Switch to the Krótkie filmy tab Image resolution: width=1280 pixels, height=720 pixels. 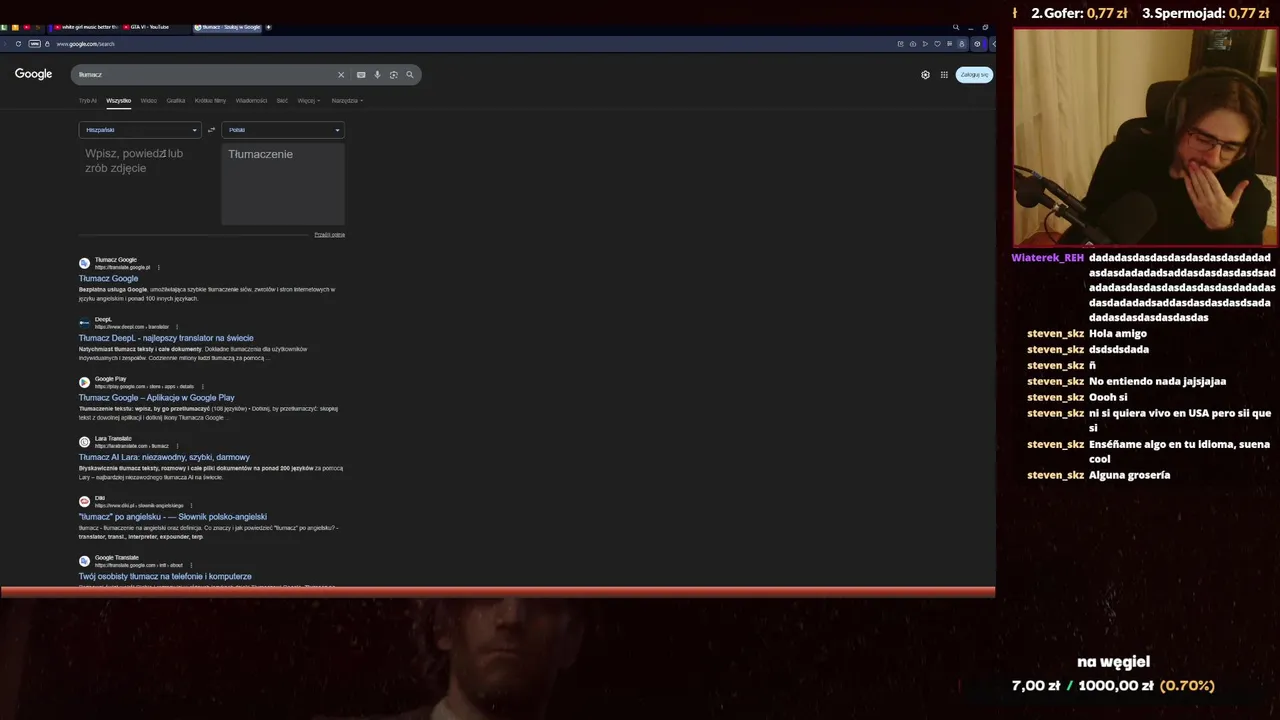click(210, 100)
